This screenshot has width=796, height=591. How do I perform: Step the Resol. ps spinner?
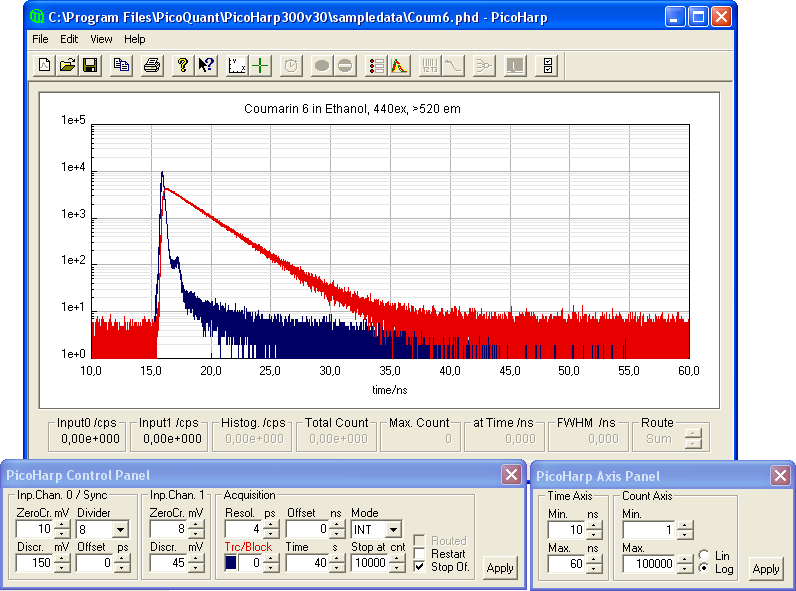click(x=271, y=530)
